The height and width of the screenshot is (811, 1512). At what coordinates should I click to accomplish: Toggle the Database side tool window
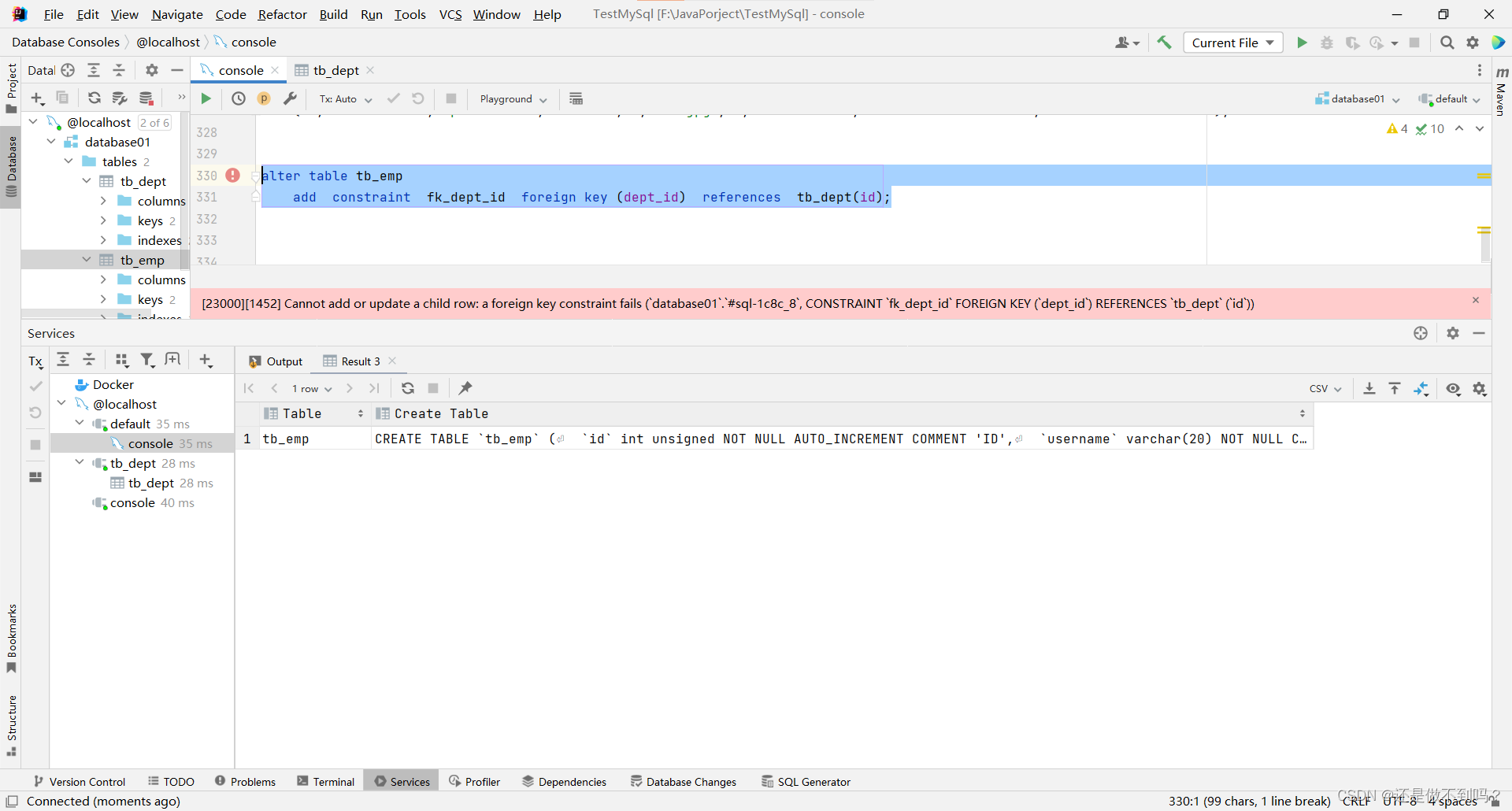coord(11,167)
